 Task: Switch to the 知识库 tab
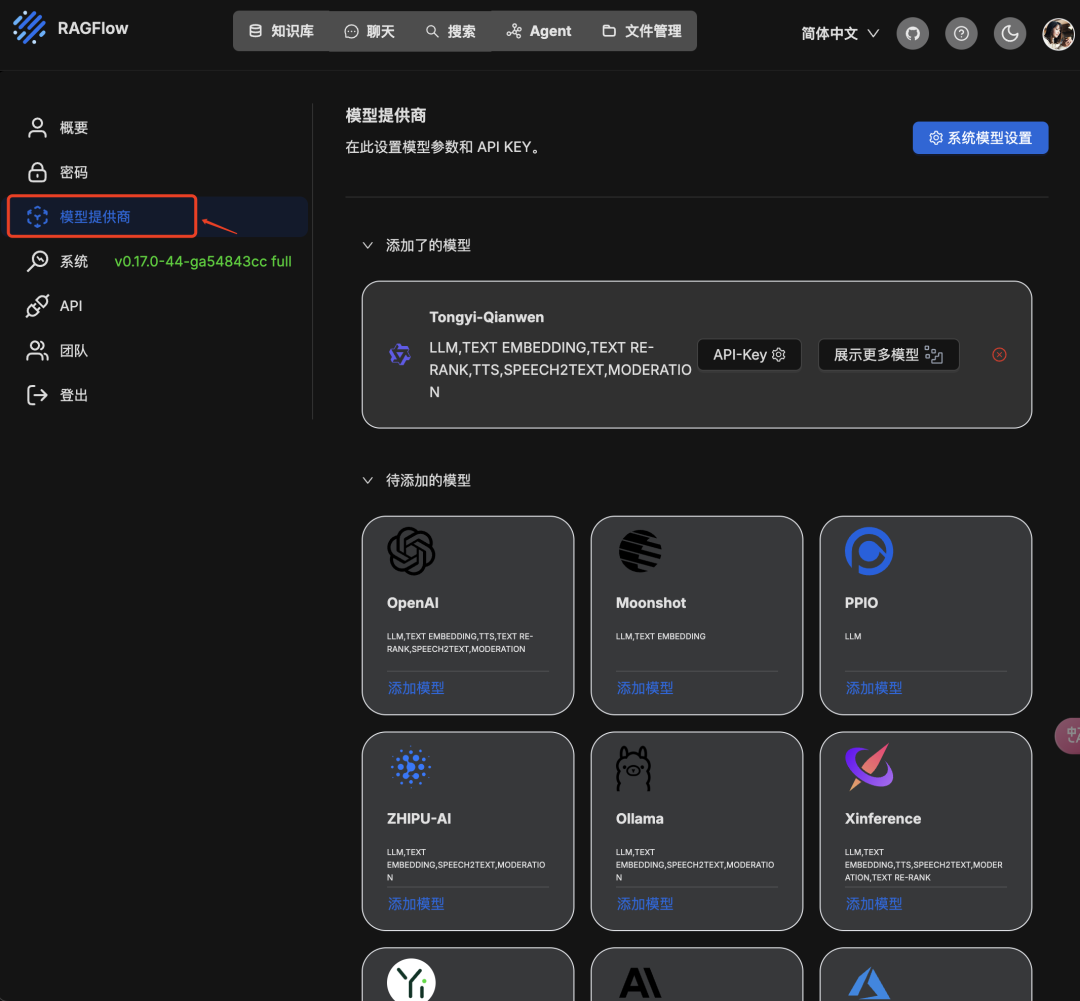click(x=281, y=31)
